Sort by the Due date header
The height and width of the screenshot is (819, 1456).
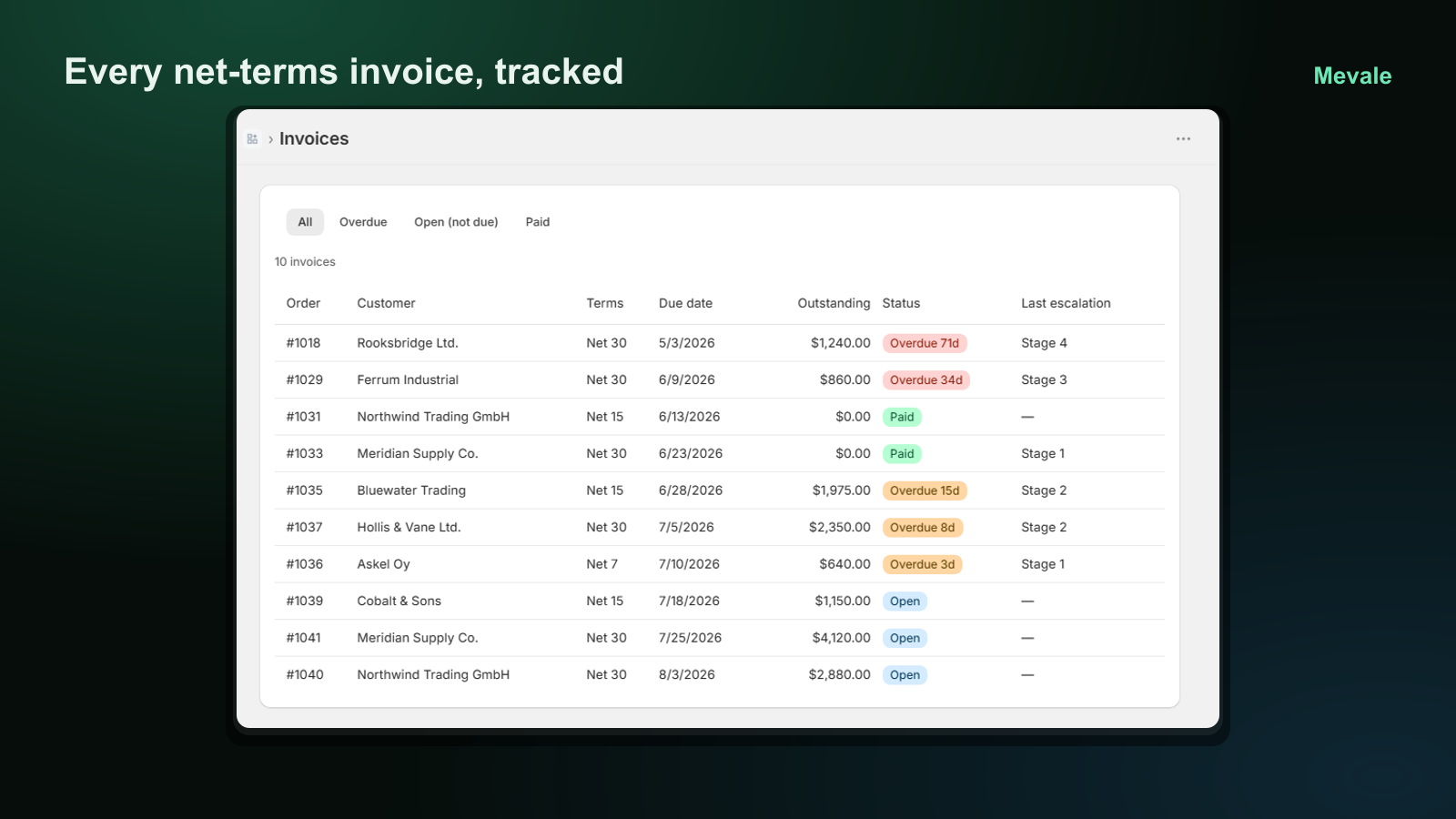[685, 303]
